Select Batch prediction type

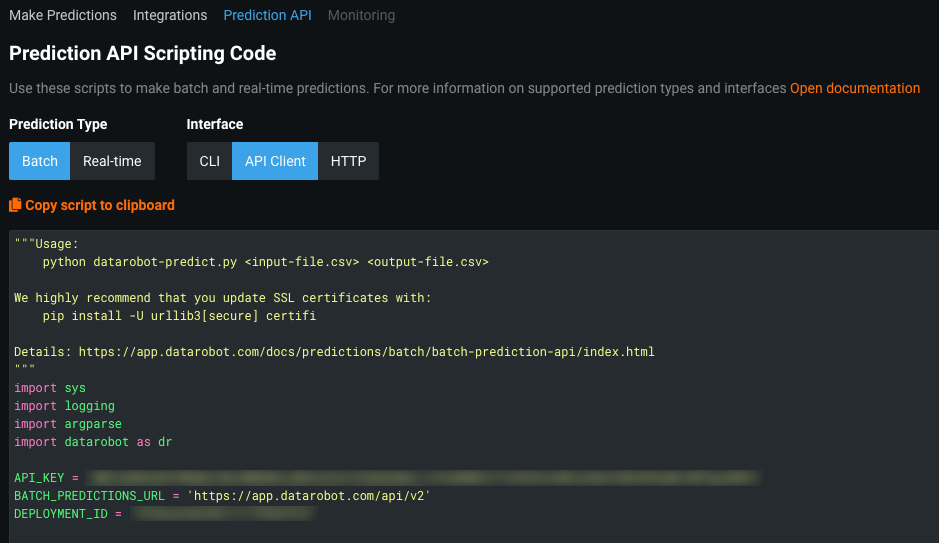click(x=40, y=161)
